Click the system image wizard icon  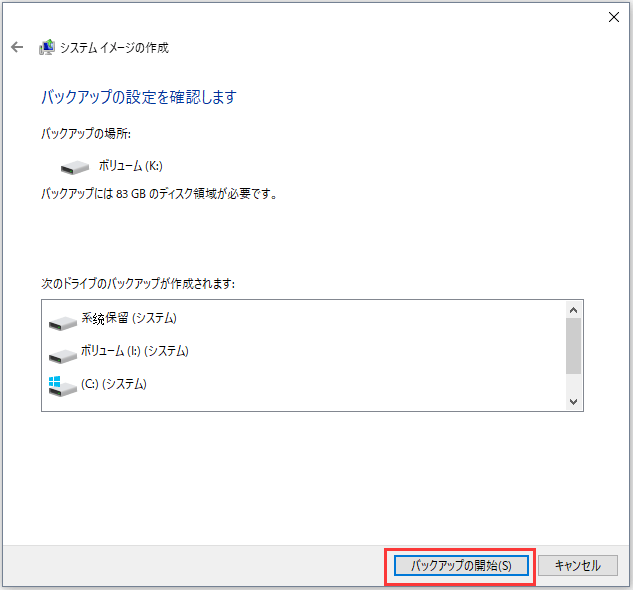[x=47, y=47]
